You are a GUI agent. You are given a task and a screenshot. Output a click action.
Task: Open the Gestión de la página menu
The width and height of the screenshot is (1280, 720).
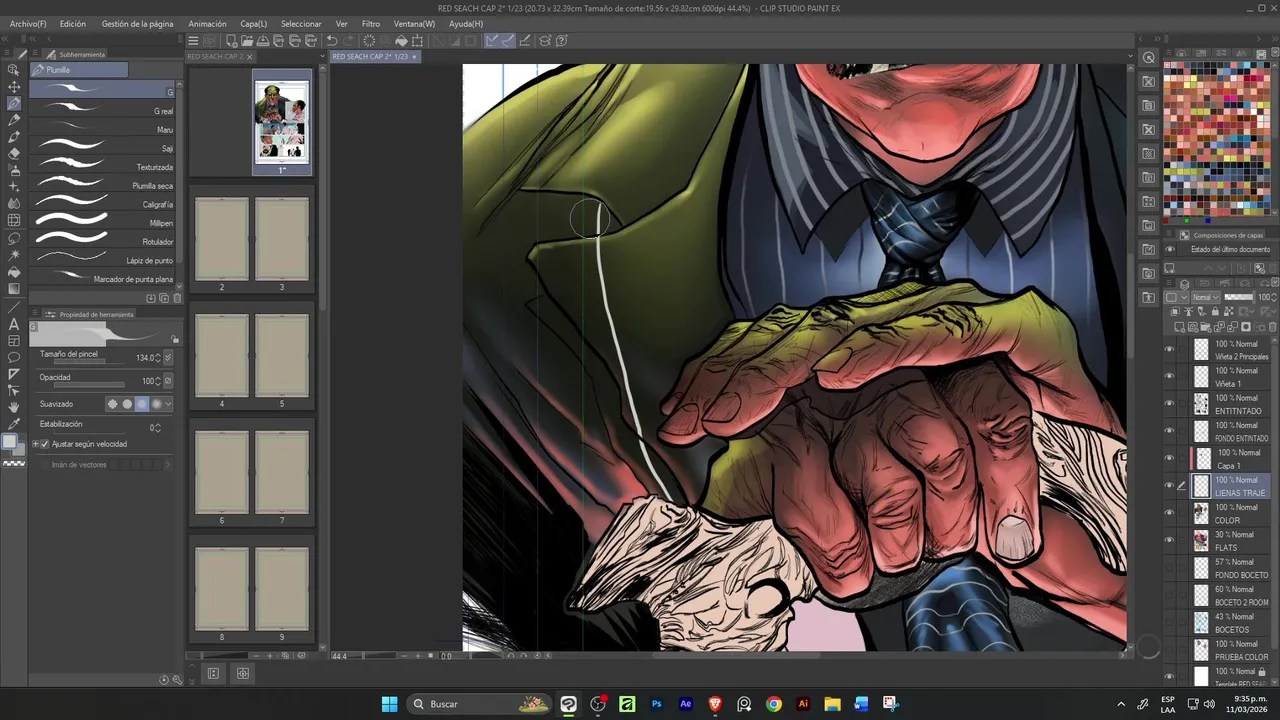click(137, 23)
